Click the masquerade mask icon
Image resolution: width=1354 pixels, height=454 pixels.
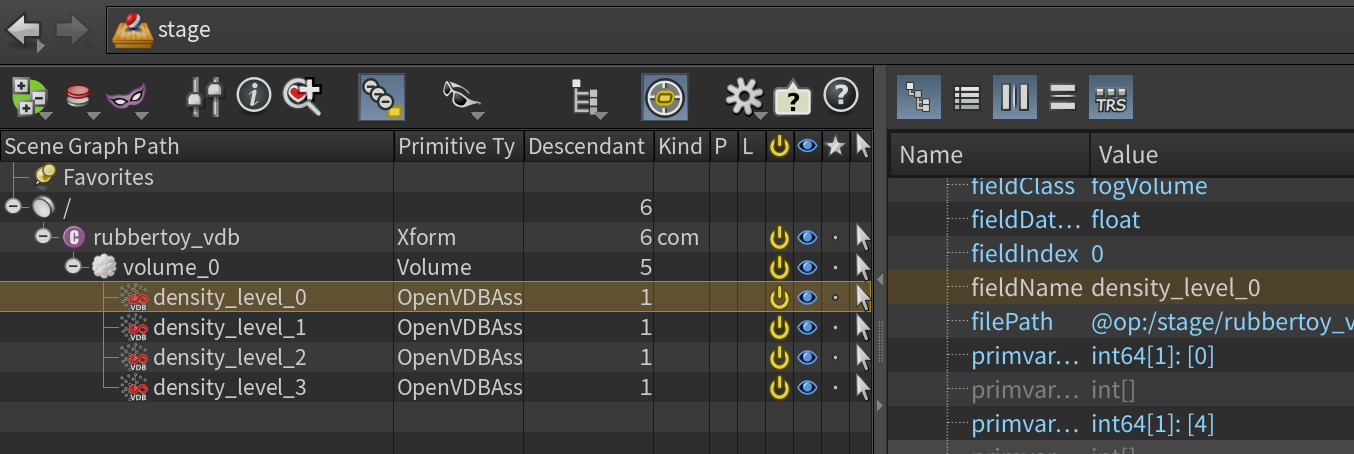point(125,96)
